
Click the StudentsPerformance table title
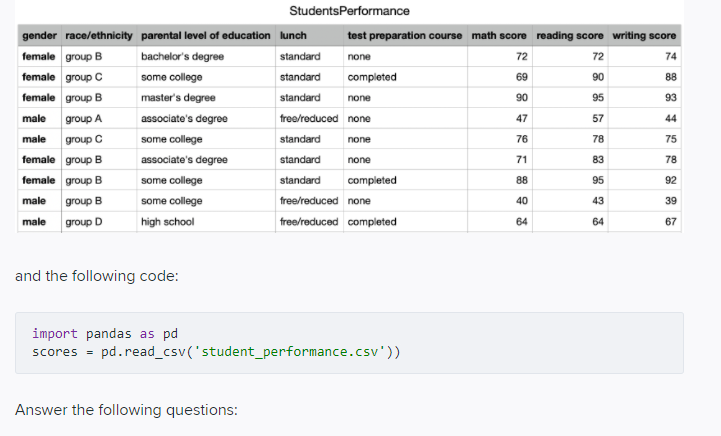[349, 11]
